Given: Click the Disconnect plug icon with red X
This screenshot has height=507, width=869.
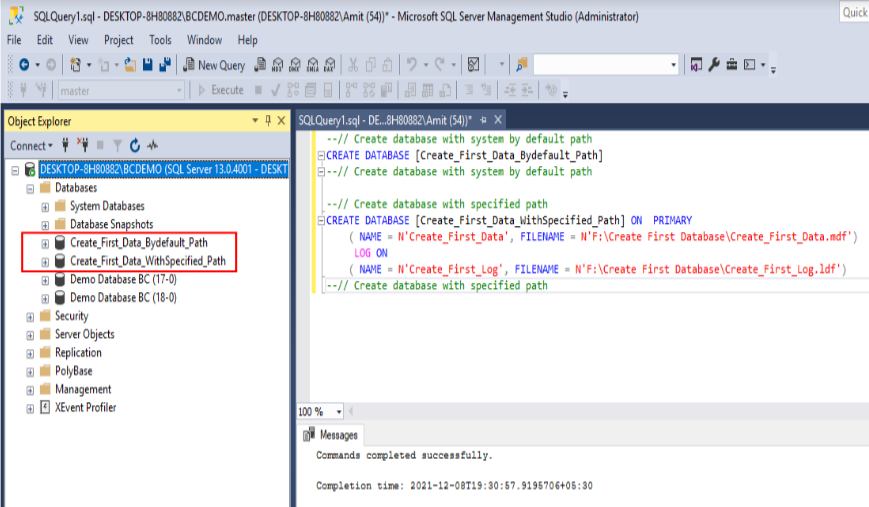Looking at the screenshot, I should [x=83, y=145].
